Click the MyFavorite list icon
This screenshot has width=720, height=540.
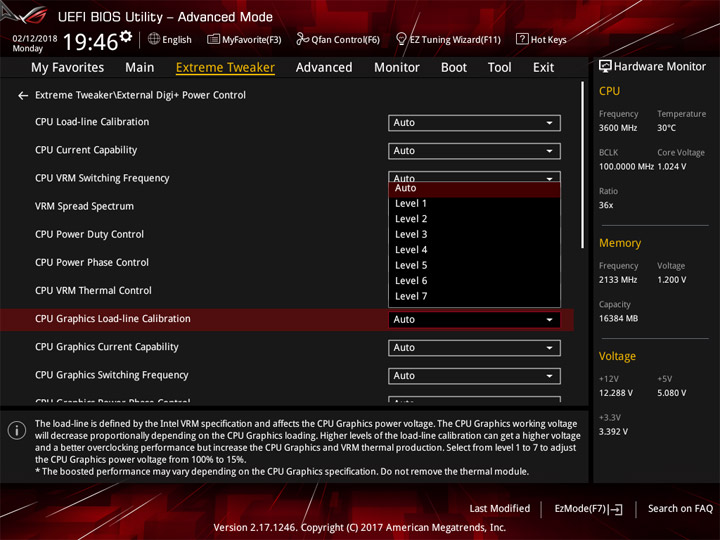[213, 39]
